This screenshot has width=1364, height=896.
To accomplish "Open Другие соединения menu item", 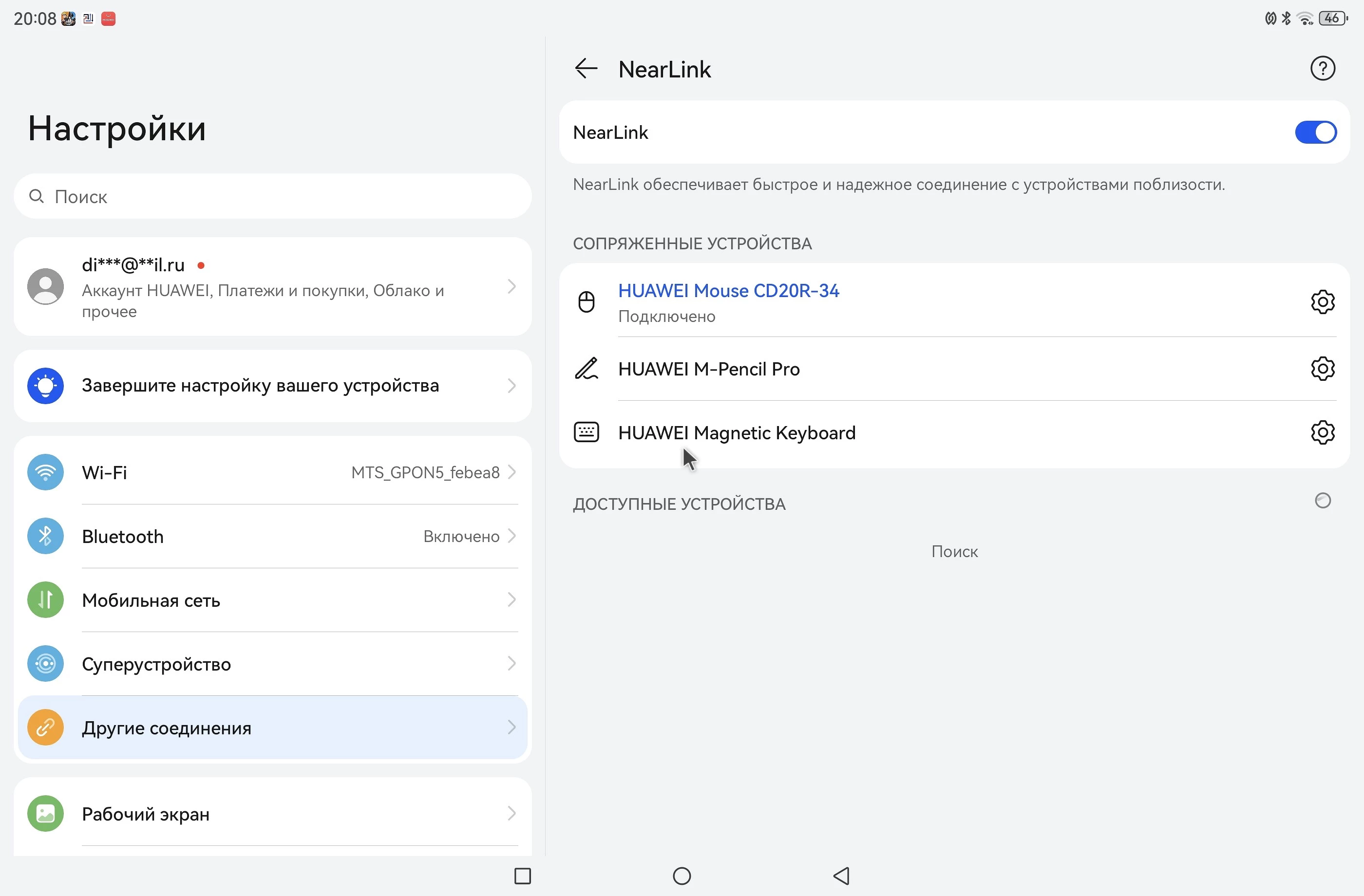I will point(272,728).
